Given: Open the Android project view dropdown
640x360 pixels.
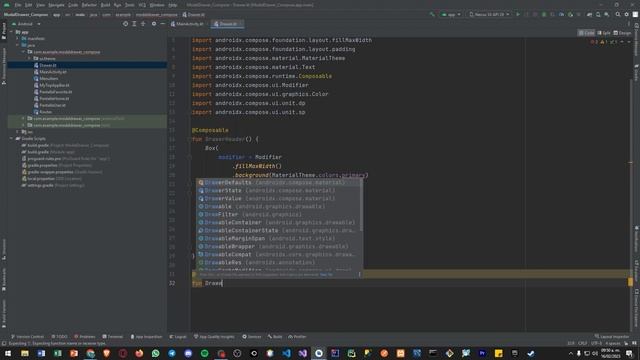Looking at the screenshot, I should 27,24.
